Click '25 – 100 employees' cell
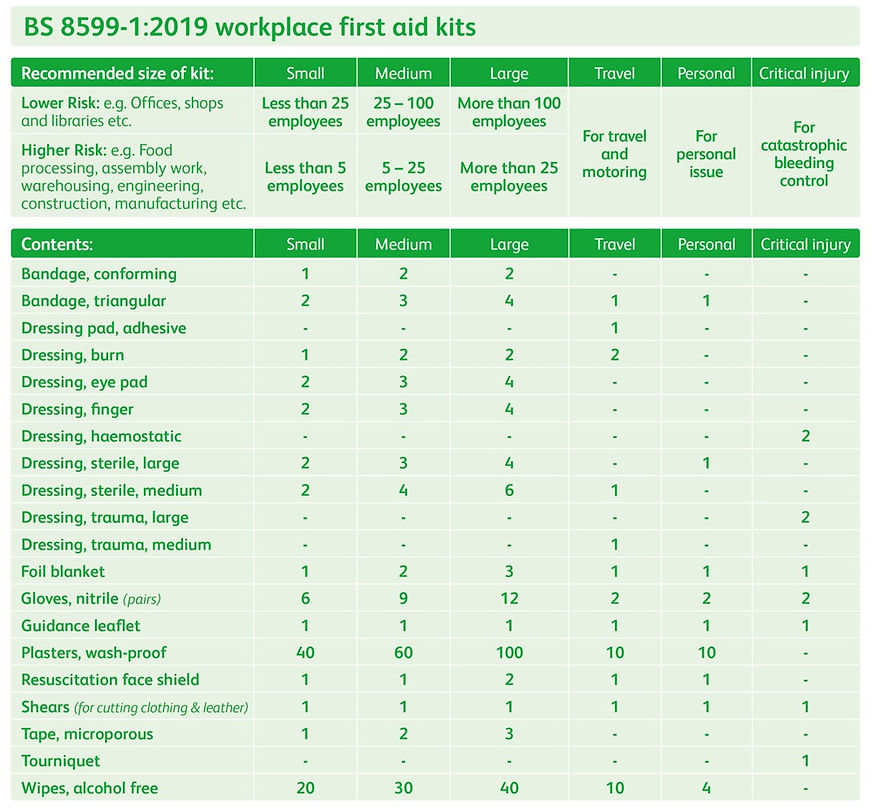Viewport: 872px width, 809px height. tap(403, 112)
